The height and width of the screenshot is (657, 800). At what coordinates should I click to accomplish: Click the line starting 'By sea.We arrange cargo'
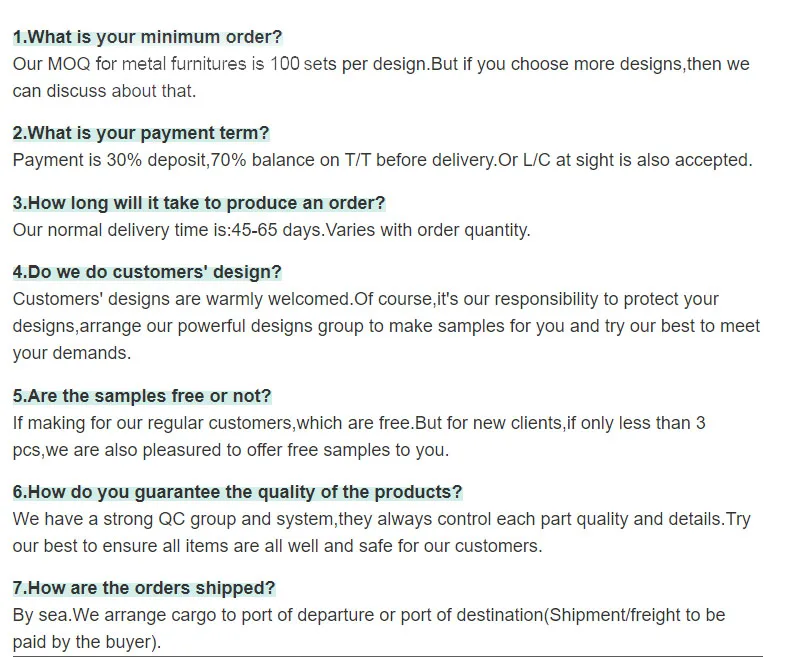point(369,615)
